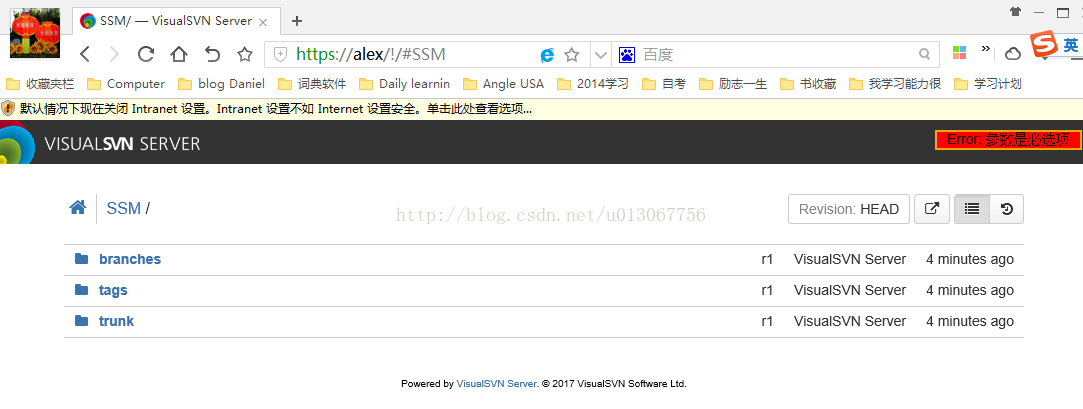The height and width of the screenshot is (409, 1083).
Task: Open the browser home page icon
Action: (179, 54)
